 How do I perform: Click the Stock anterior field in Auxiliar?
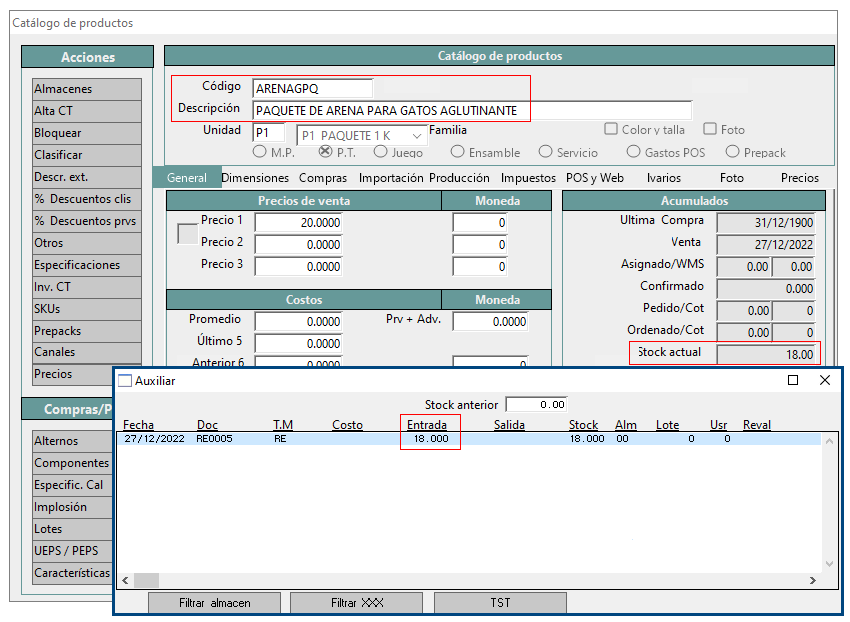(x=536, y=405)
